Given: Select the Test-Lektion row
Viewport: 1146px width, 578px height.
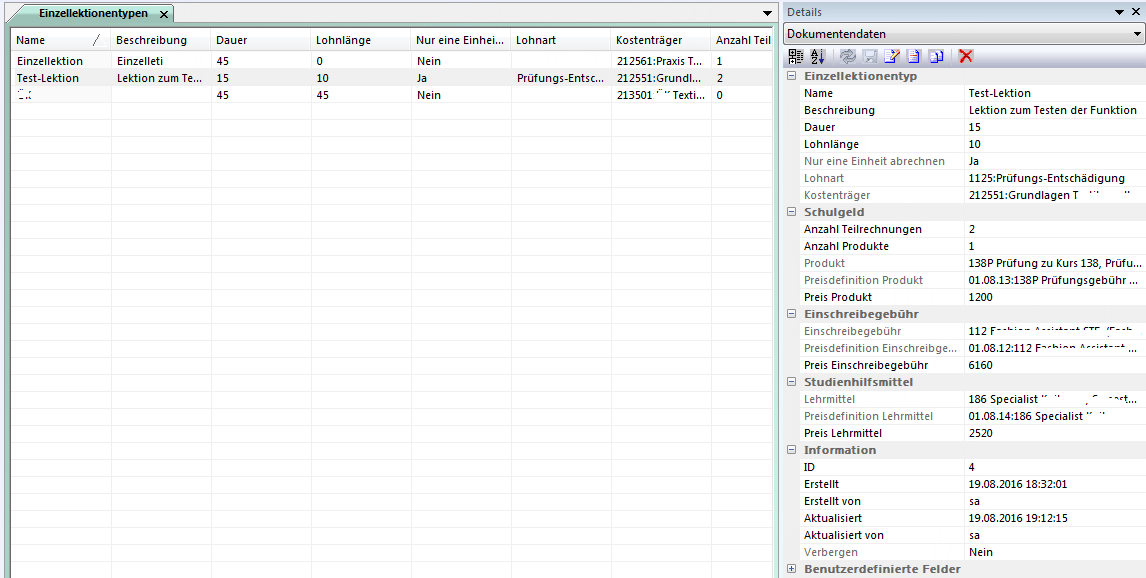Looking at the screenshot, I should pyautogui.click(x=48, y=78).
